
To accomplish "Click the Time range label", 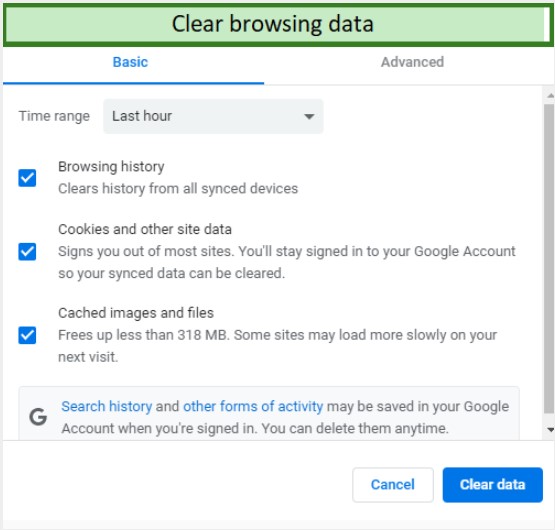I will coord(54,116).
